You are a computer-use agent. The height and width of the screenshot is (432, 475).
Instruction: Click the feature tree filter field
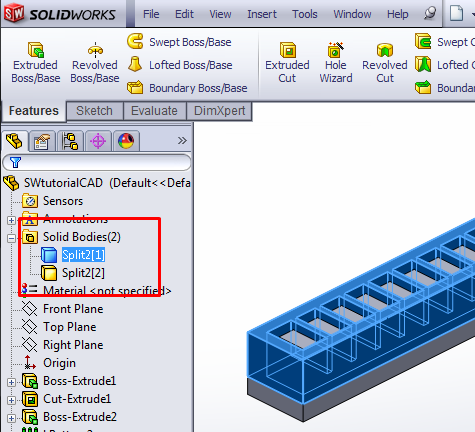[x=97, y=163]
